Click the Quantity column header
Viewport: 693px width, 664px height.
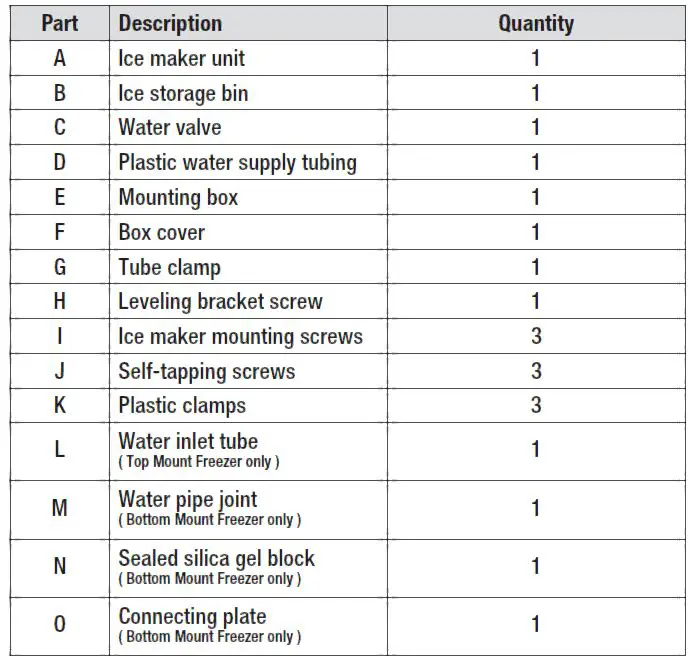[536, 24]
